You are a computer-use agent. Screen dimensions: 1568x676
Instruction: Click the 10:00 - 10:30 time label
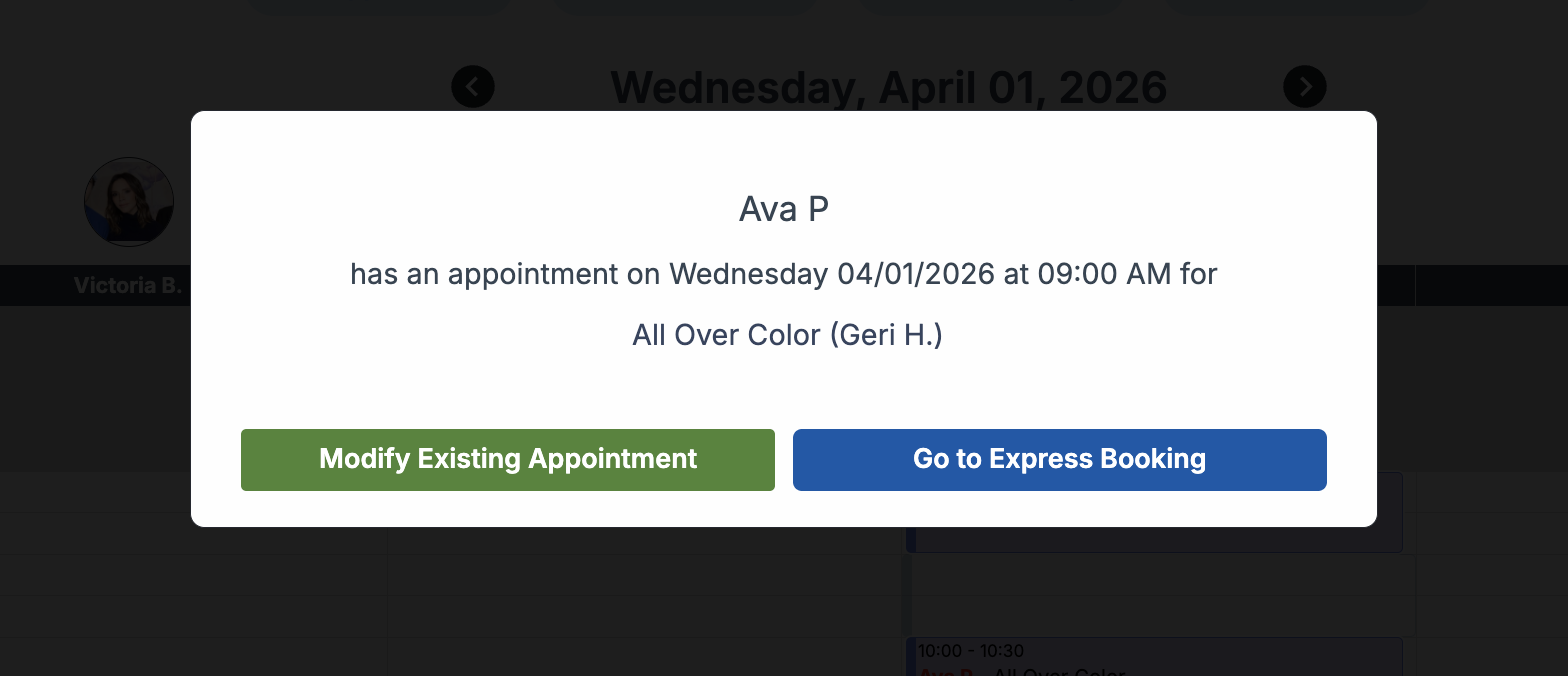coord(970,651)
